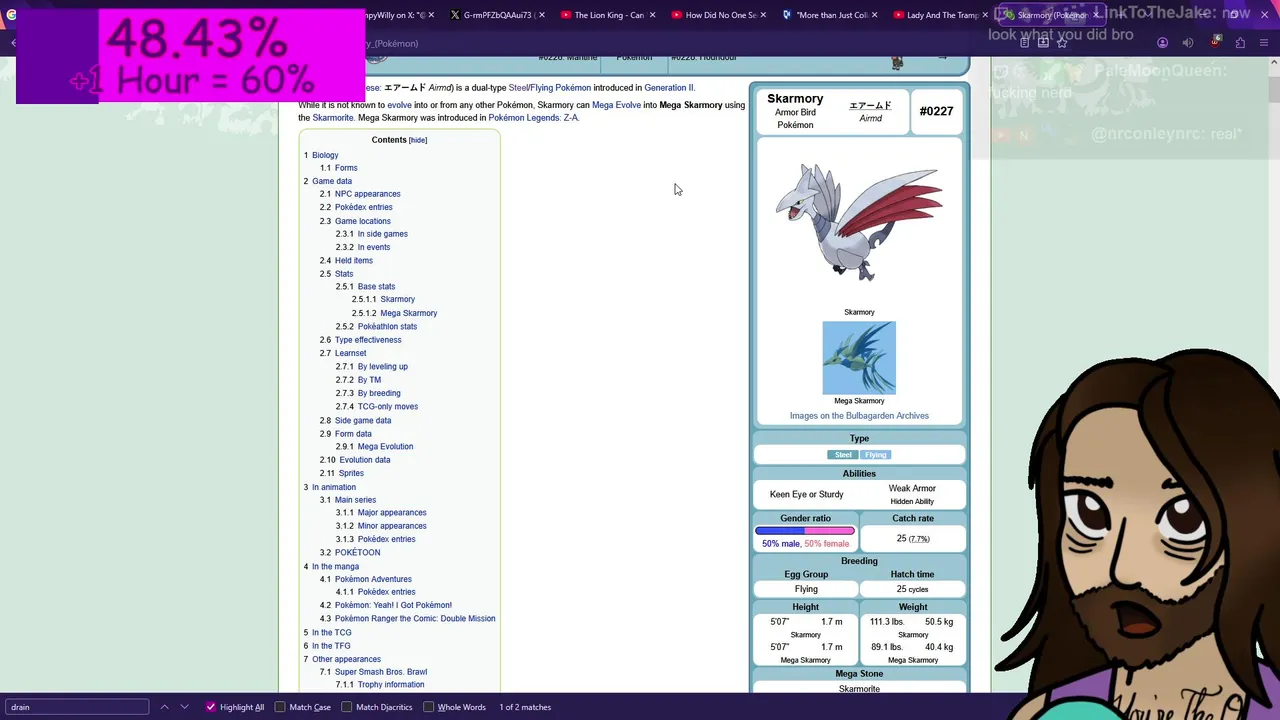Follow the Mega Evolve link in intro
1280x720 pixels.
[616, 105]
